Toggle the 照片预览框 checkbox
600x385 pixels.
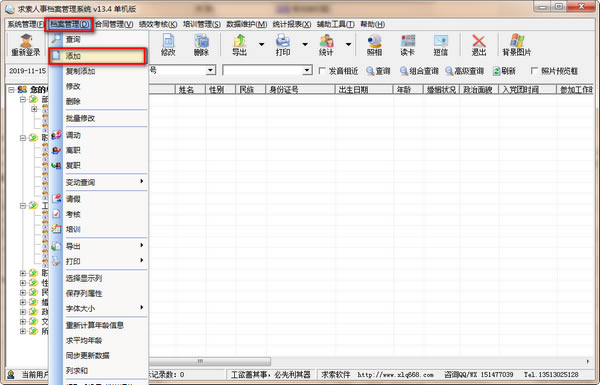[x=534, y=71]
